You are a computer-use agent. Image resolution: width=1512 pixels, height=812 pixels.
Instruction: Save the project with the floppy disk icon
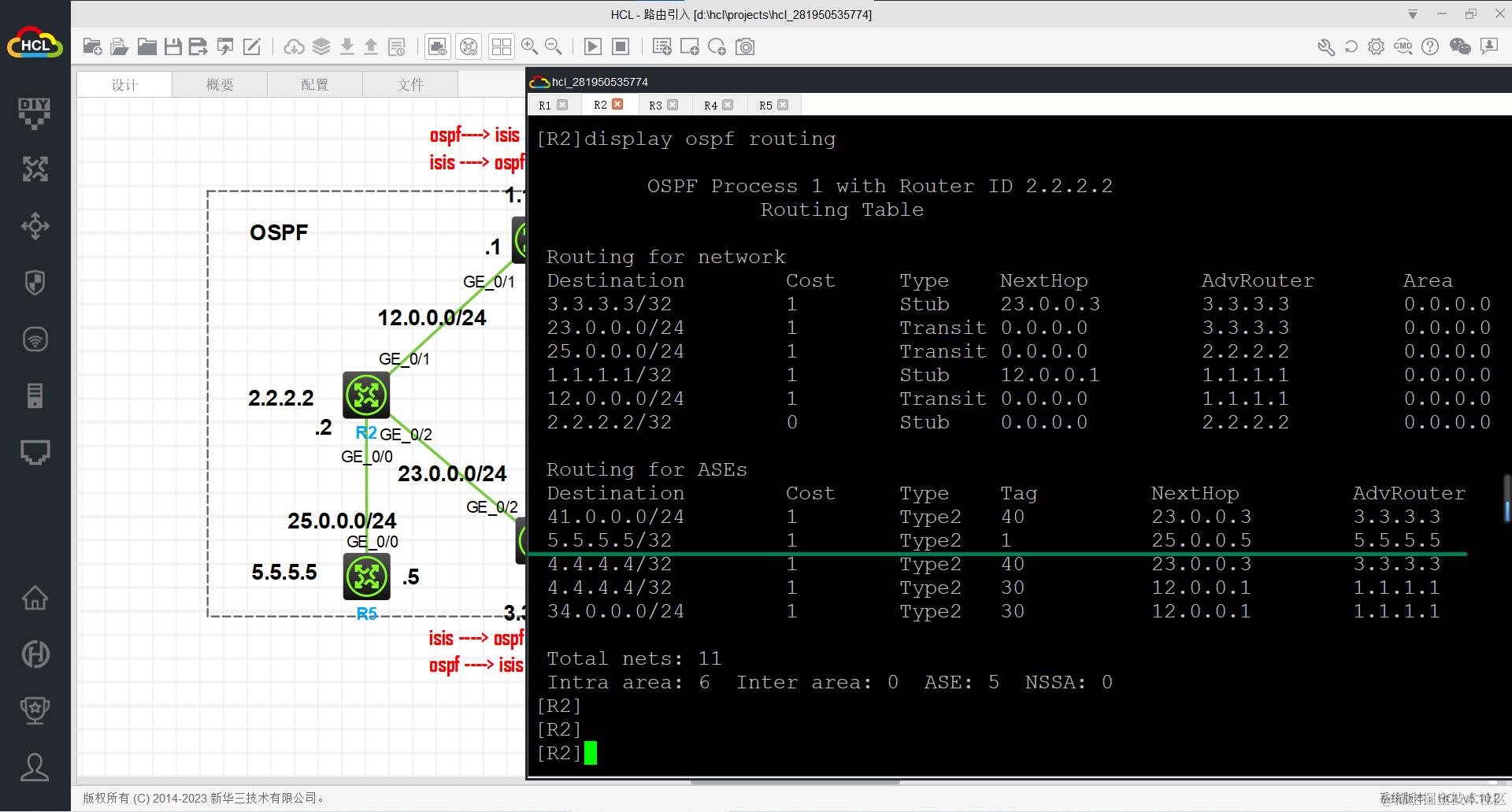coord(172,46)
